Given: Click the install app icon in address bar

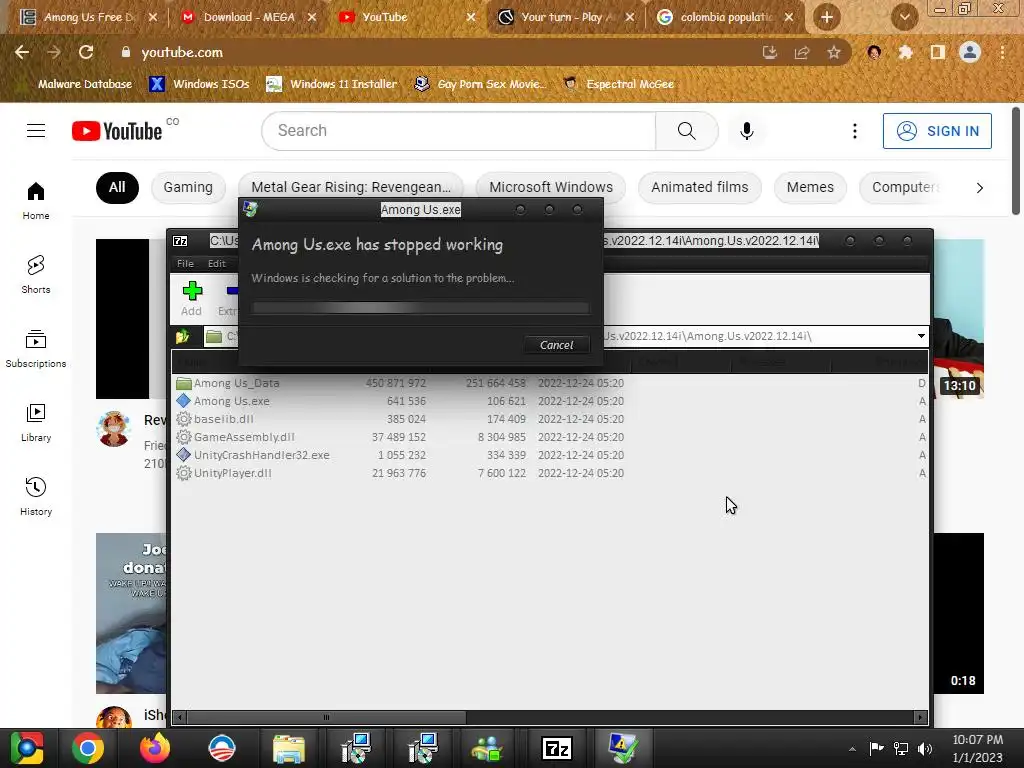Looking at the screenshot, I should pyautogui.click(x=769, y=53).
